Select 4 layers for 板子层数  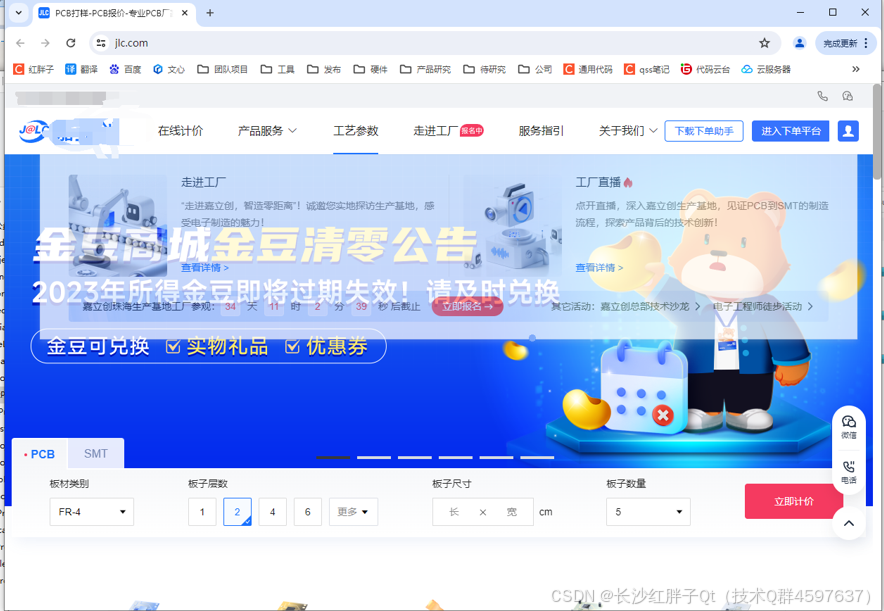(273, 512)
